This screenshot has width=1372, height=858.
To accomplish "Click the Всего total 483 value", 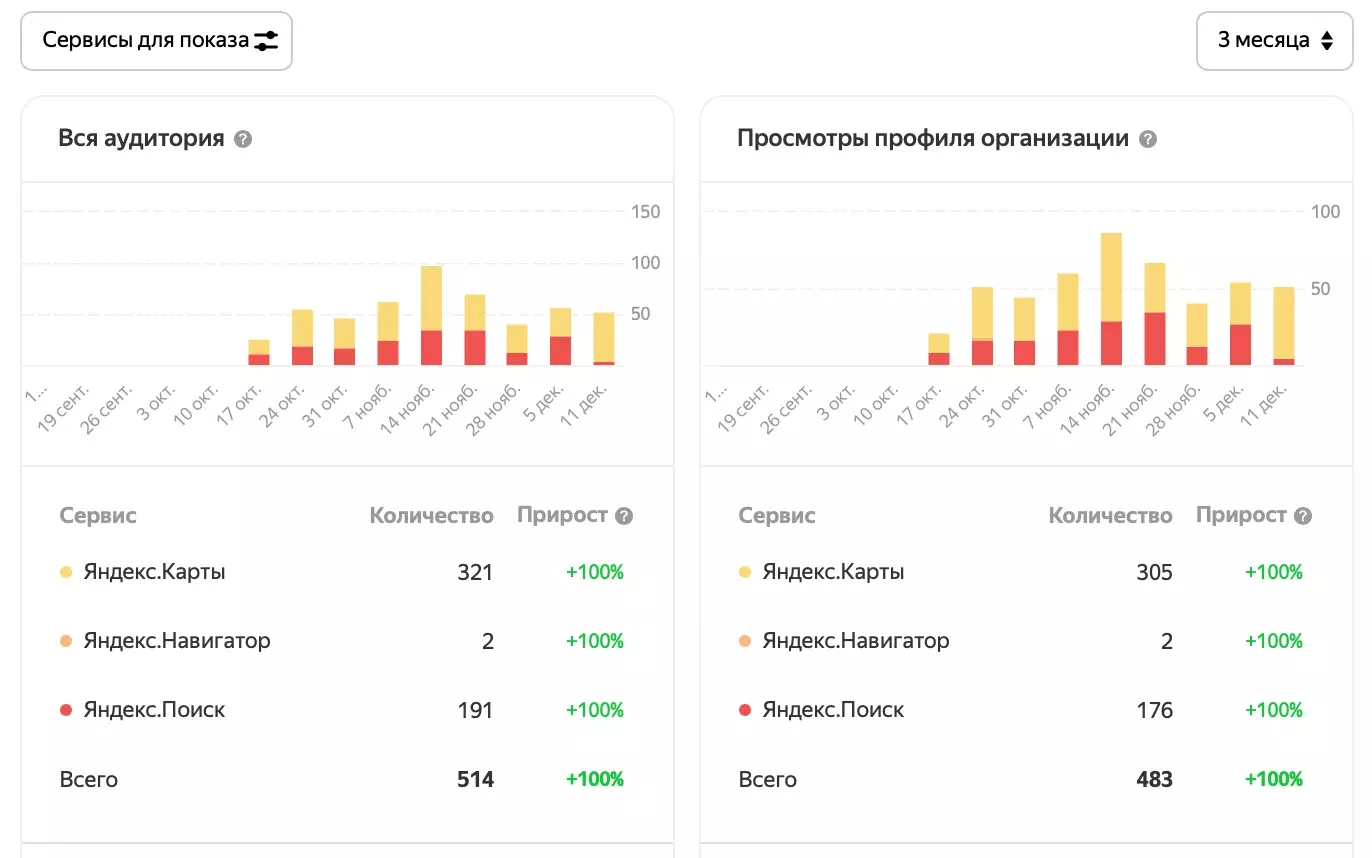I will pos(1154,779).
